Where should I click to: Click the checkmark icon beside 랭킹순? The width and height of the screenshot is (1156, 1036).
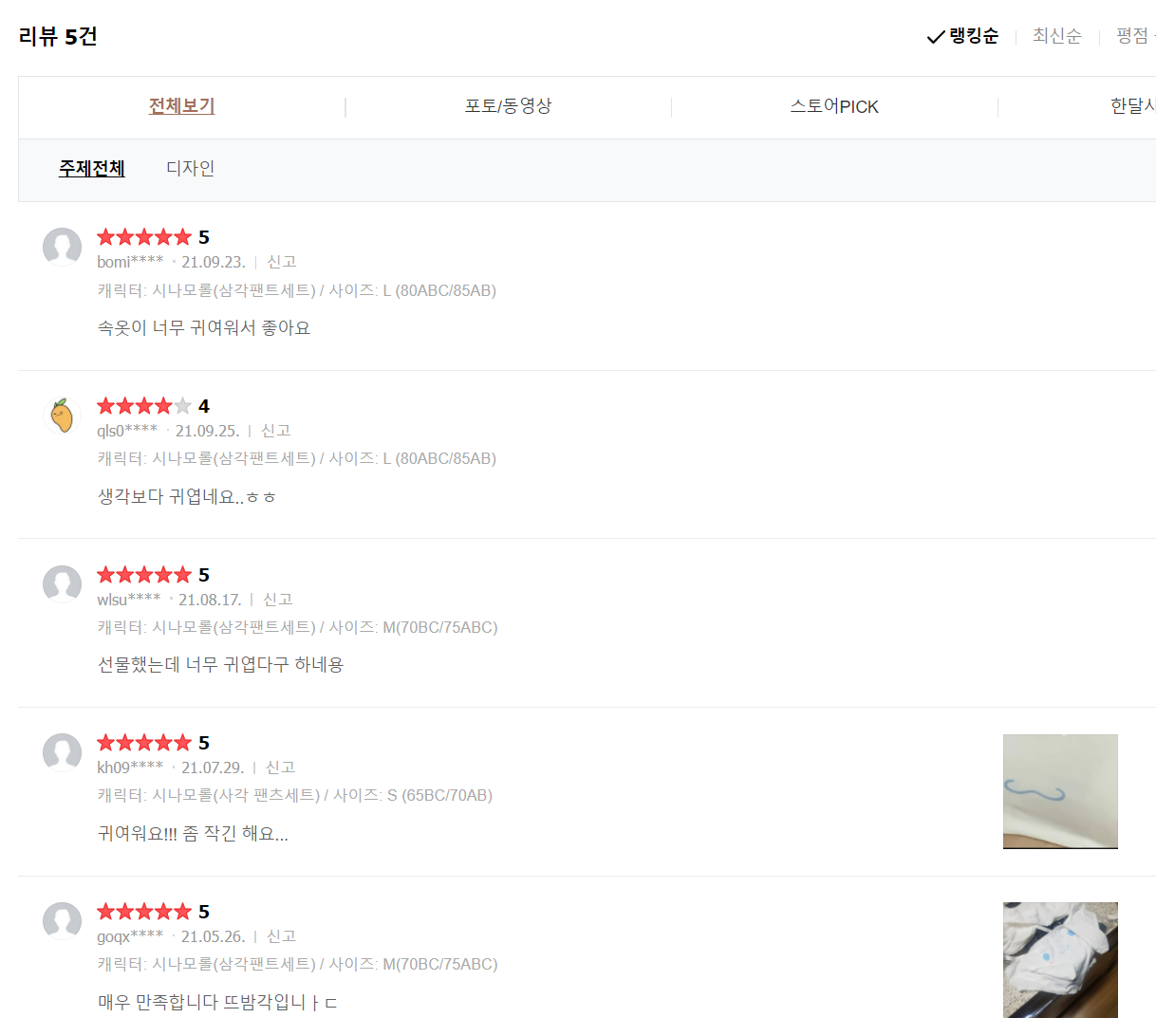tap(936, 37)
